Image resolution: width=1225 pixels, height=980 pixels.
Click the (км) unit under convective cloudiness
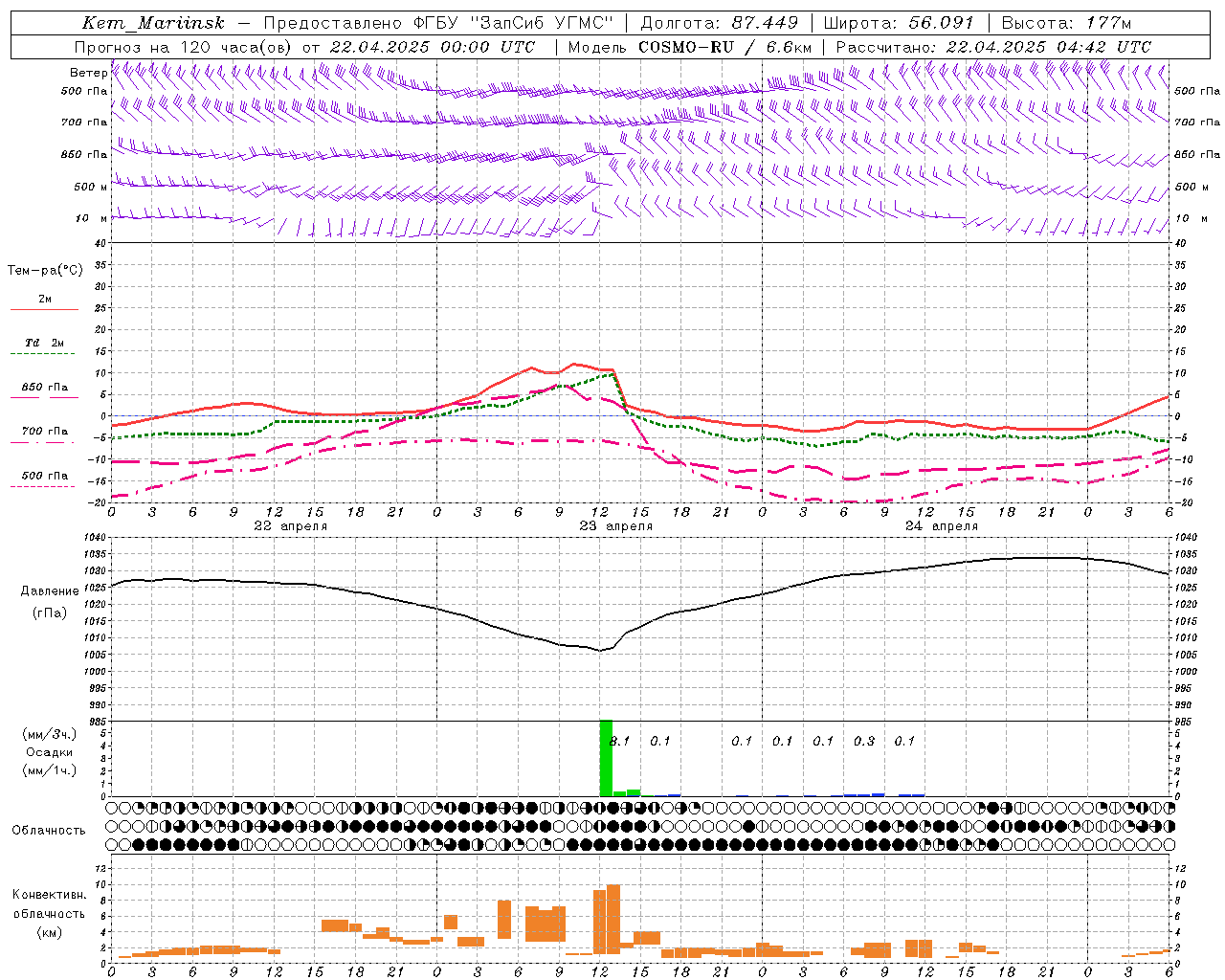(49, 932)
